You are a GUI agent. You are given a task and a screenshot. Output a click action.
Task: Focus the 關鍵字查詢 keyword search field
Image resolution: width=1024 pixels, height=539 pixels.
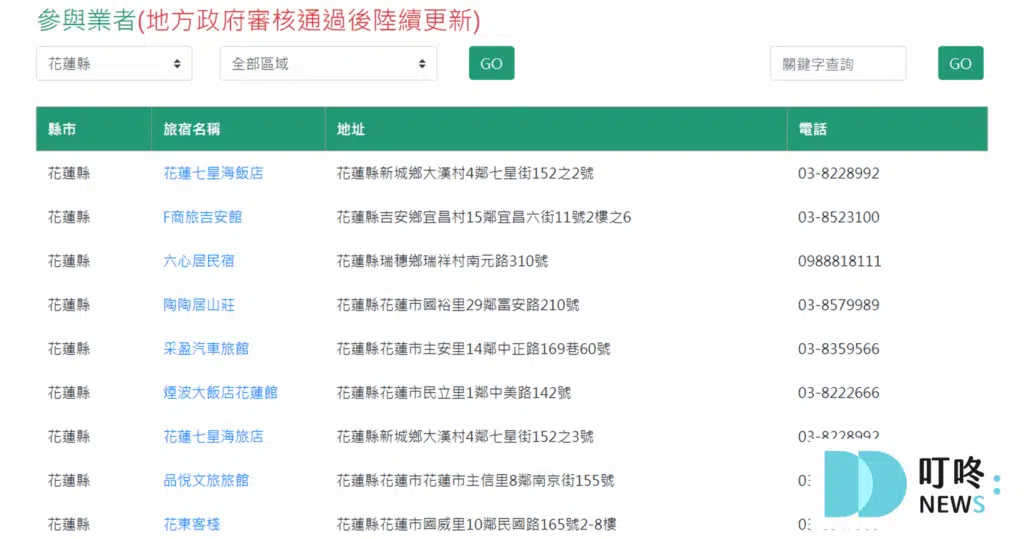pyautogui.click(x=838, y=63)
